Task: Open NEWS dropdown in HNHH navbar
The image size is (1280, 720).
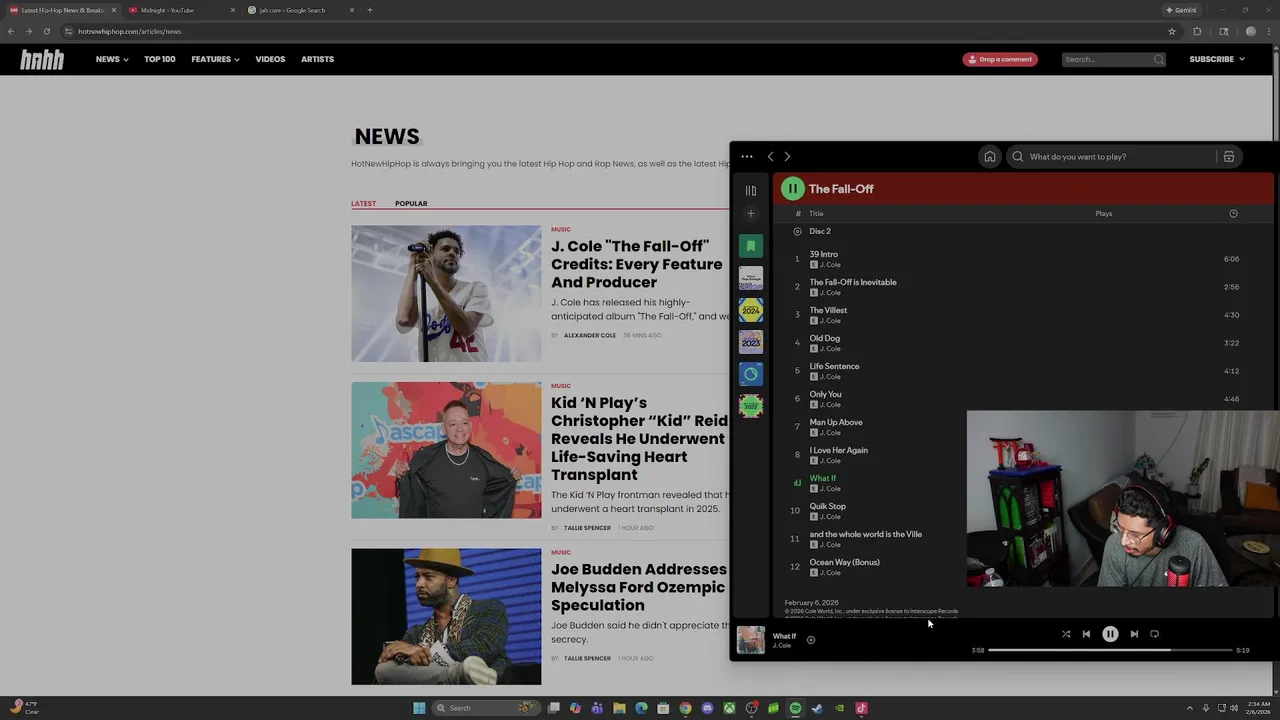Action: 112,59
